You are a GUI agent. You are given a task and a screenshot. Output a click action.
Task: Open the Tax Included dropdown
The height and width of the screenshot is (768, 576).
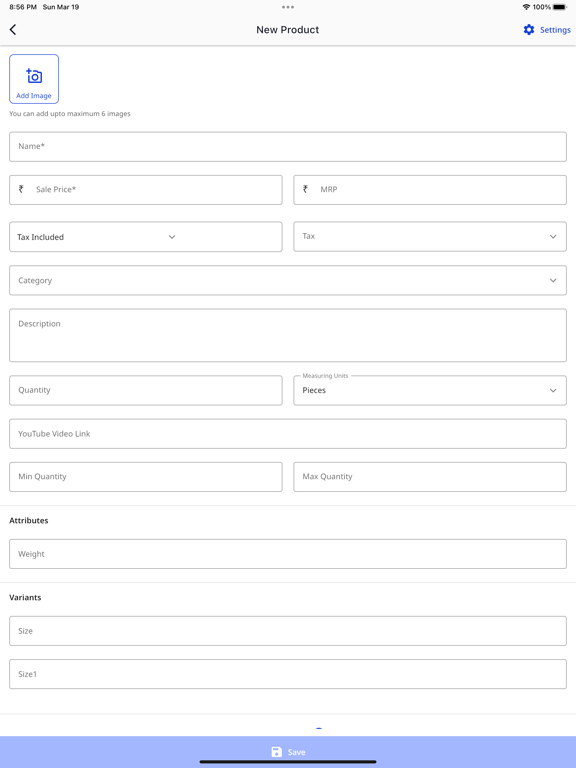(x=145, y=237)
